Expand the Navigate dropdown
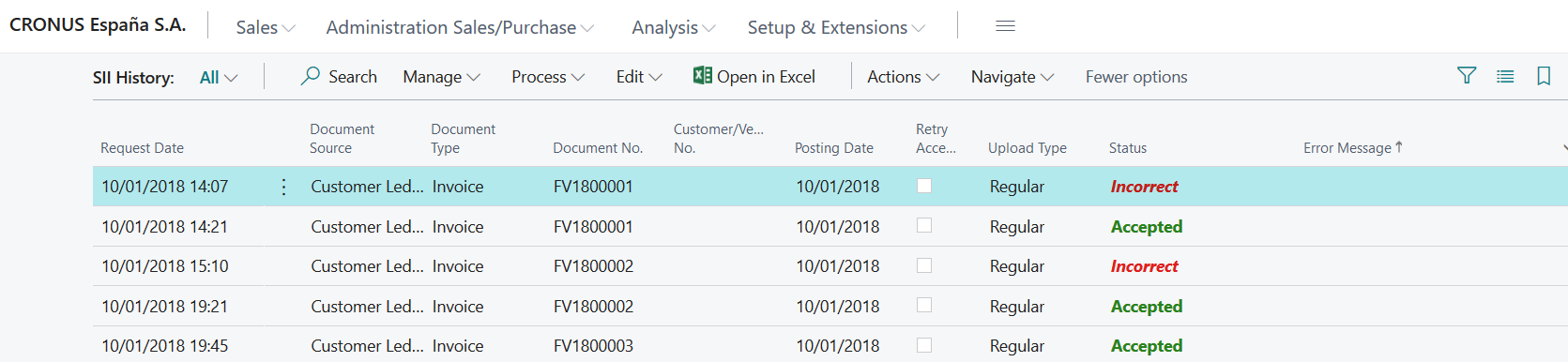This screenshot has height=362, width=1568. pyautogui.click(x=1012, y=77)
